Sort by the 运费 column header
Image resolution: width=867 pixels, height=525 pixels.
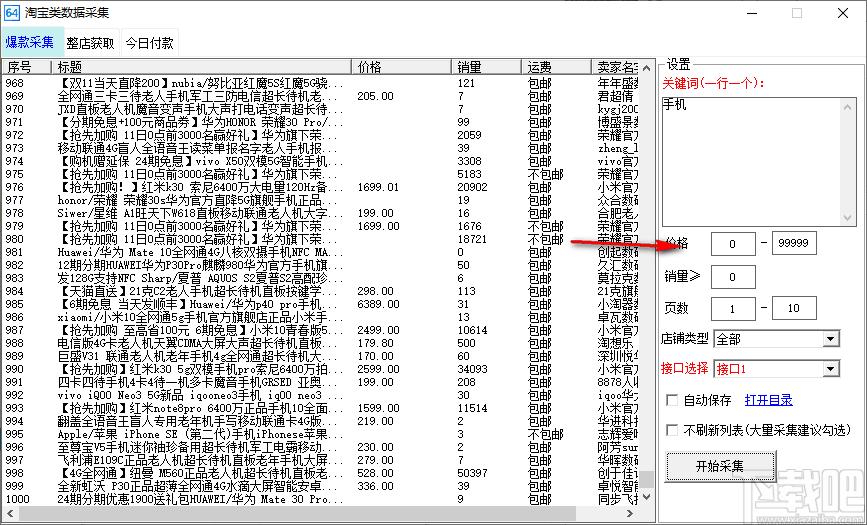point(555,67)
